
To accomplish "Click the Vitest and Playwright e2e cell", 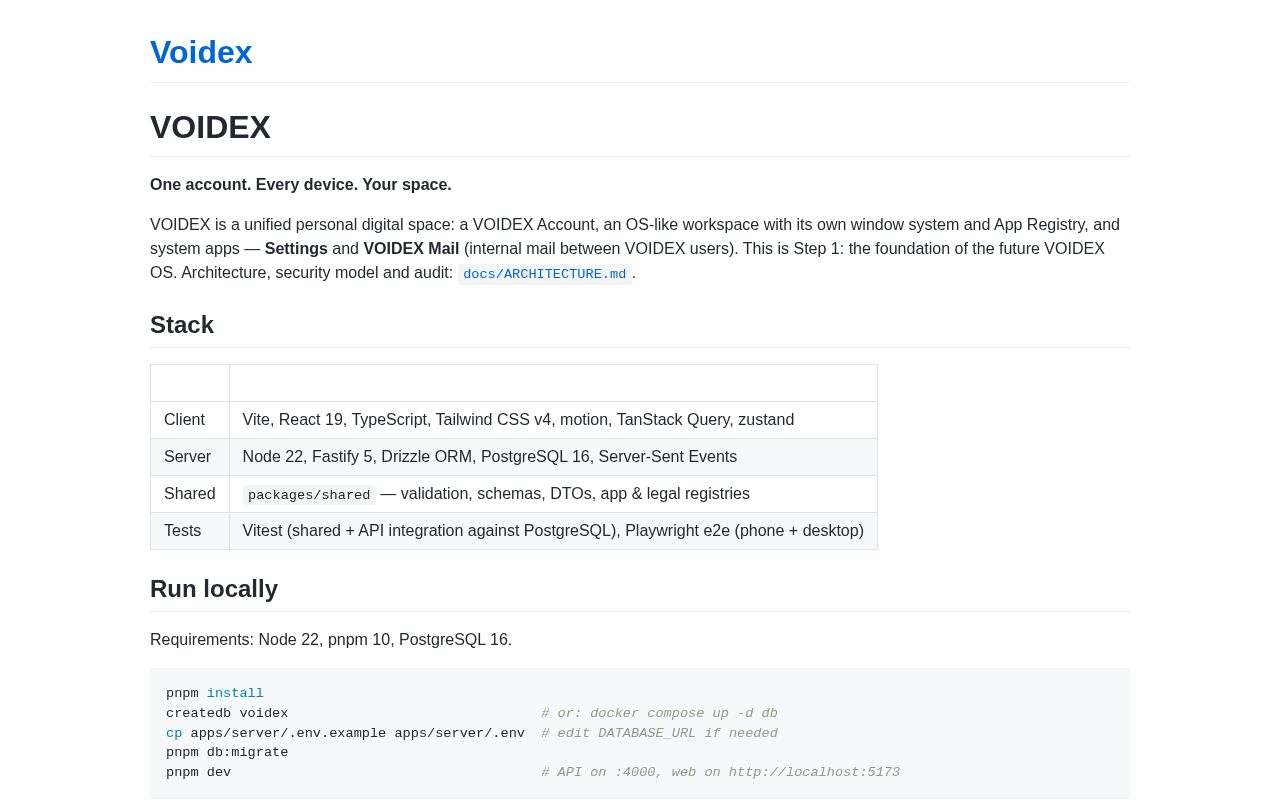I will pos(553,531).
